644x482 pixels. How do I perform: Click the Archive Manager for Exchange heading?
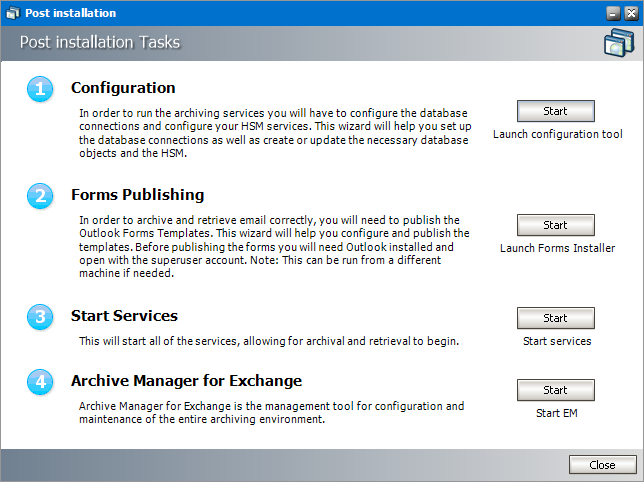(x=186, y=381)
